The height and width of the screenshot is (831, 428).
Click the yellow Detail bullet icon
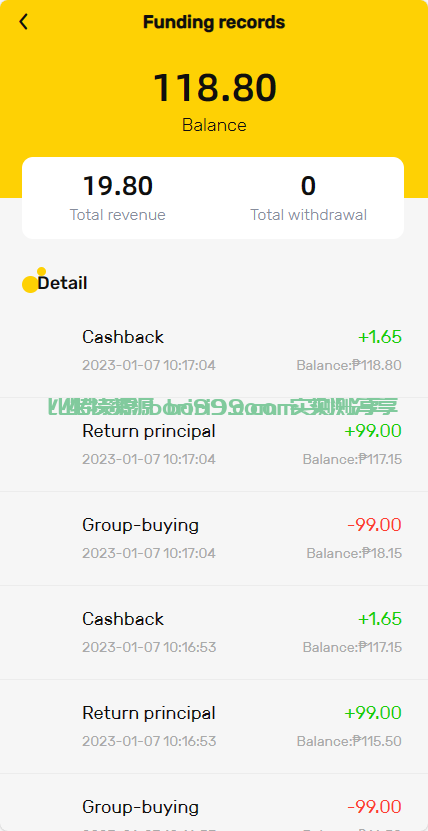tap(33, 280)
